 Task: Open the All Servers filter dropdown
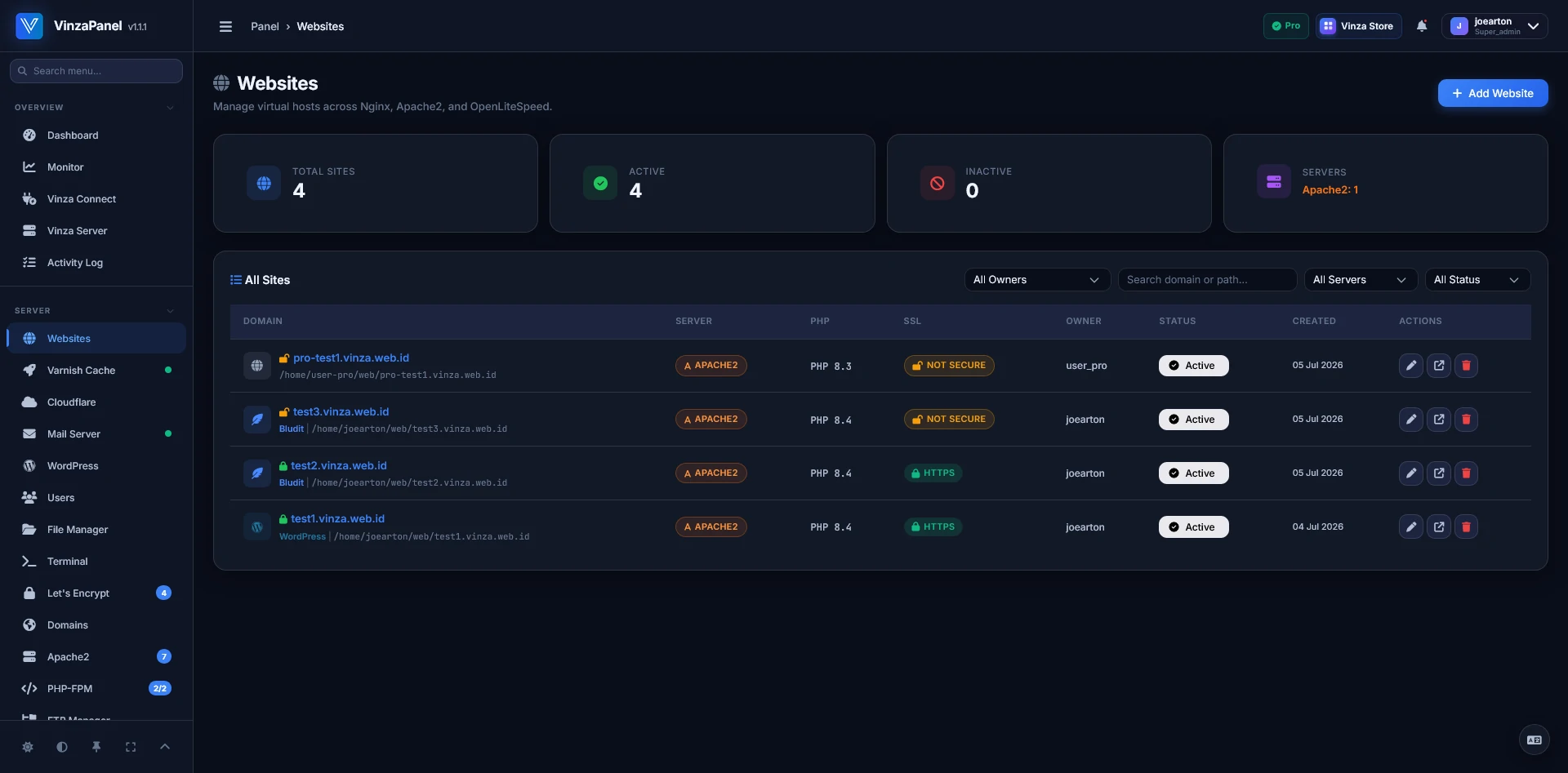click(1360, 280)
